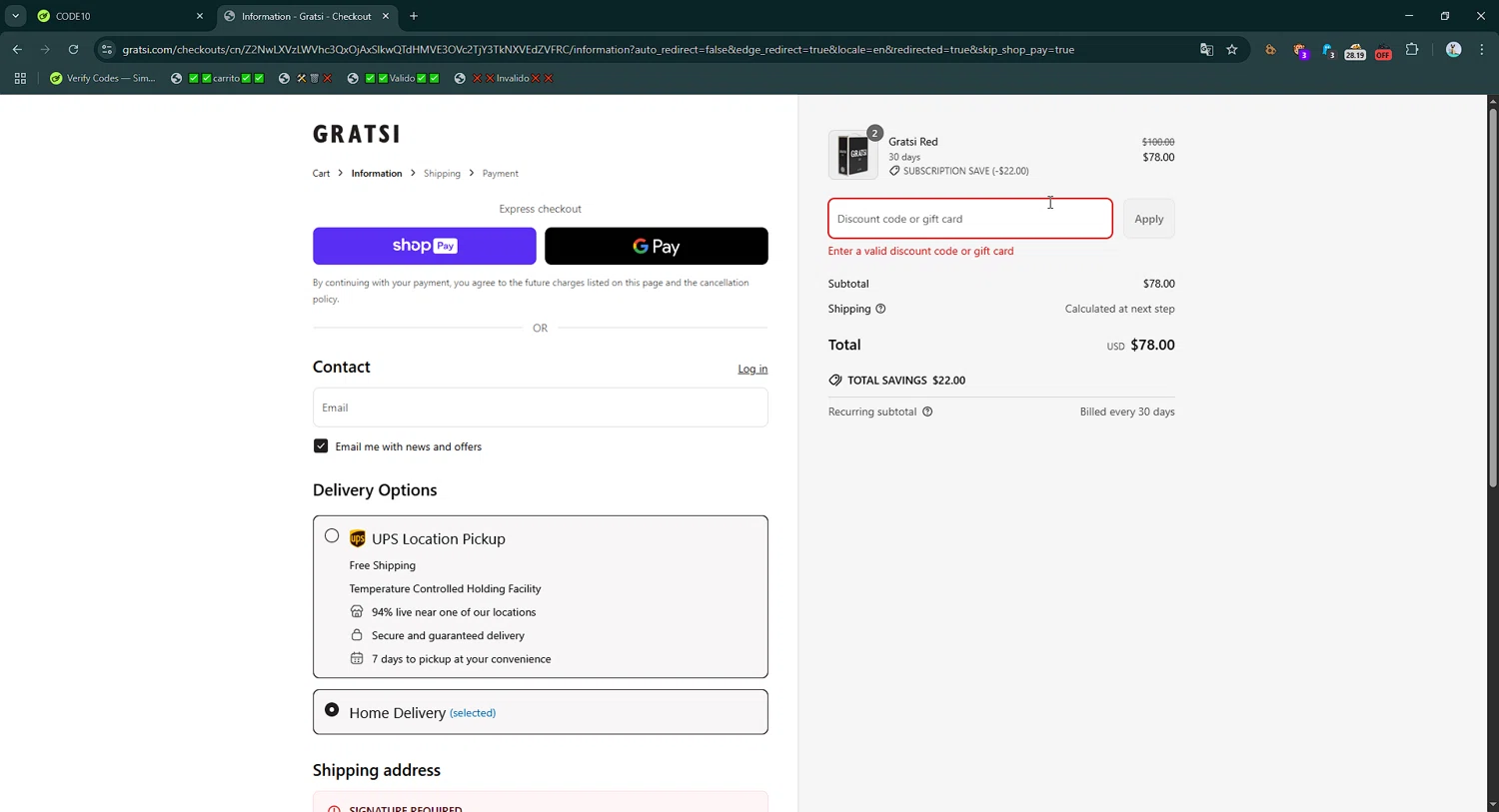Open the carrito bookmark

pos(217,78)
